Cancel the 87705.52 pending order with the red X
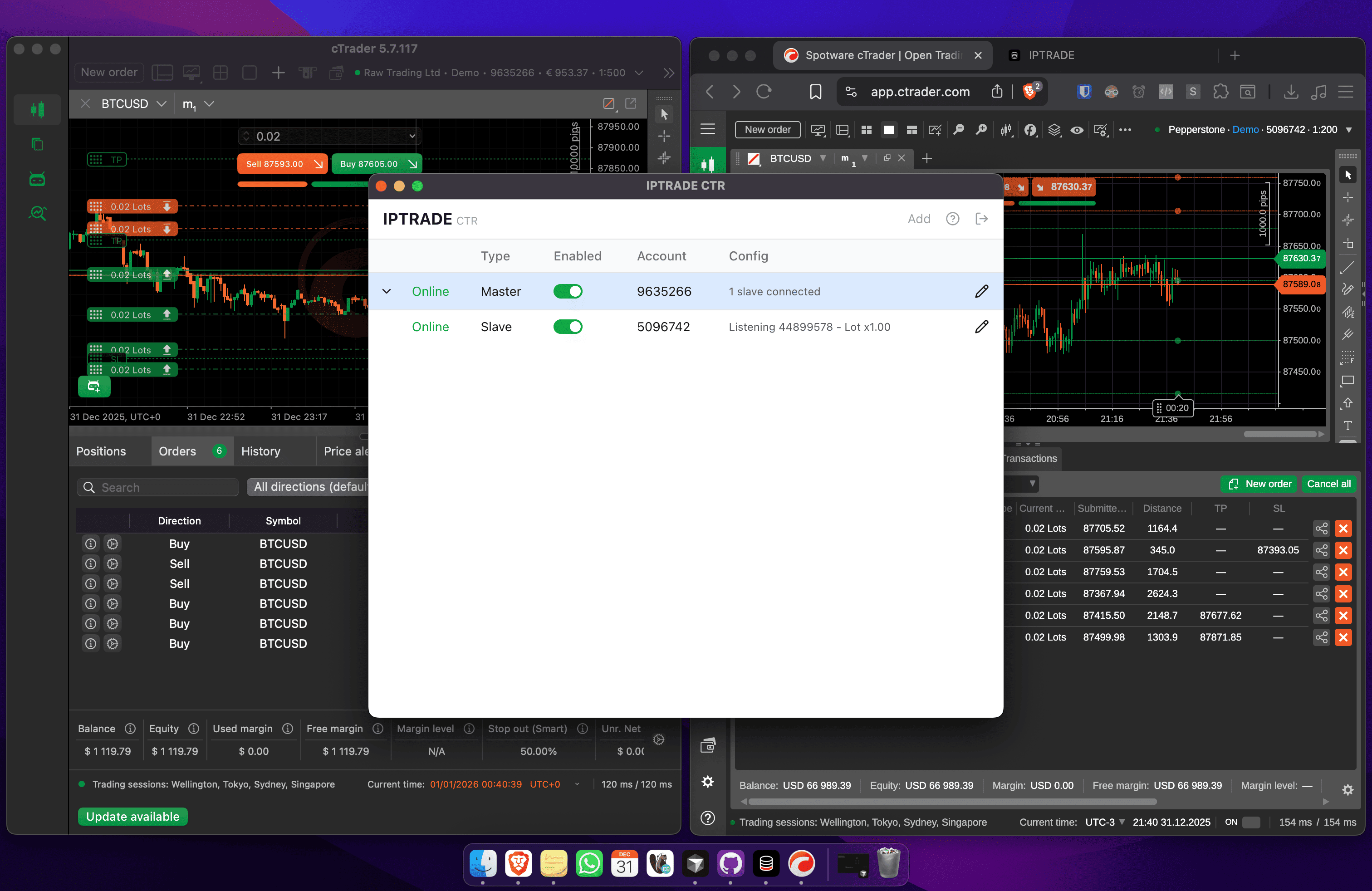The height and width of the screenshot is (891, 1372). 1343,529
